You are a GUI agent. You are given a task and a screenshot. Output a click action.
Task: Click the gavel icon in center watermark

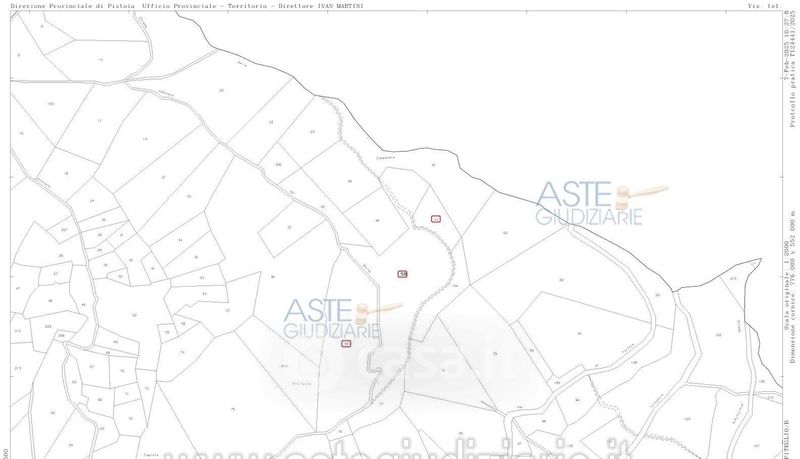tap(383, 309)
